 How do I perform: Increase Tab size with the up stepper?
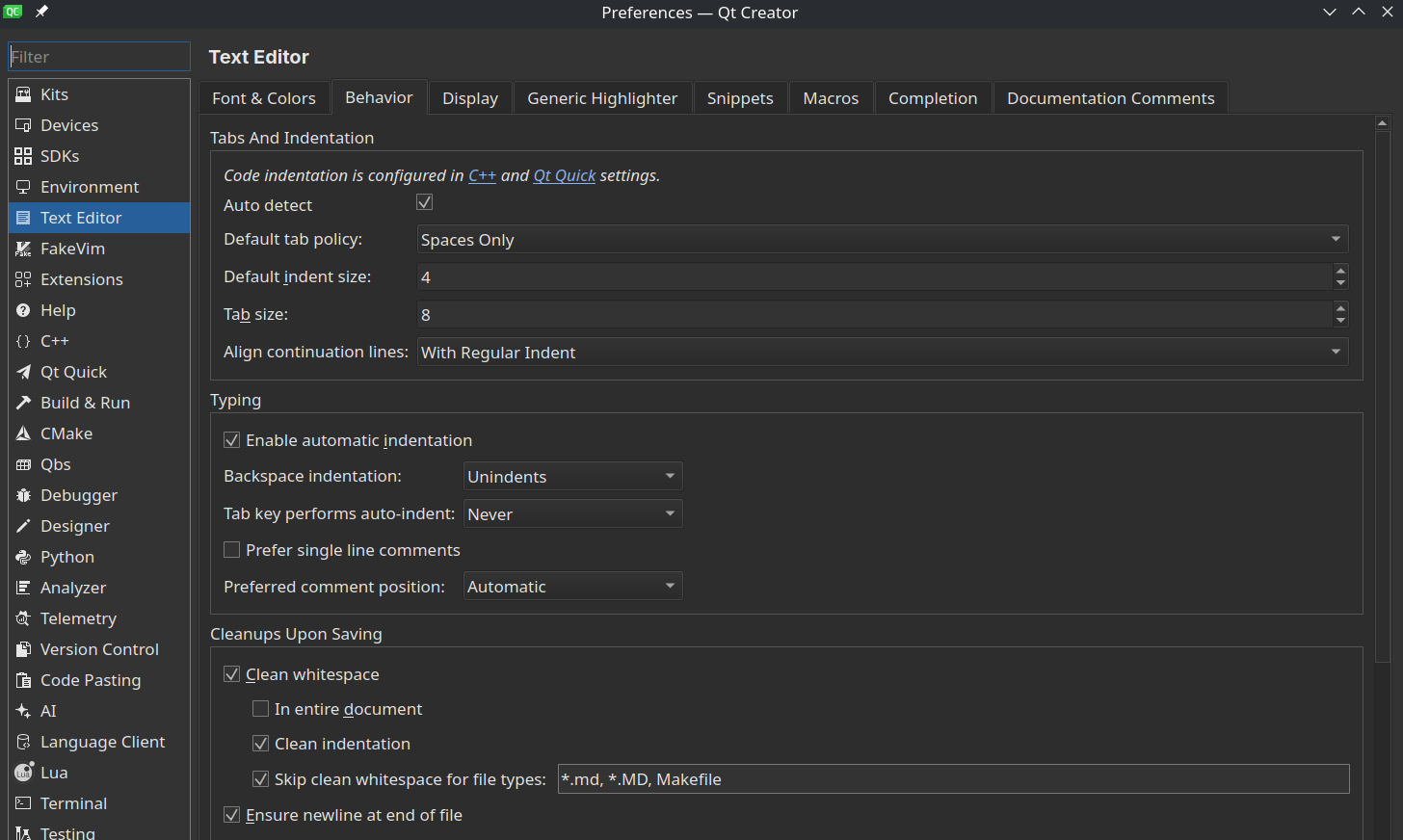point(1340,308)
